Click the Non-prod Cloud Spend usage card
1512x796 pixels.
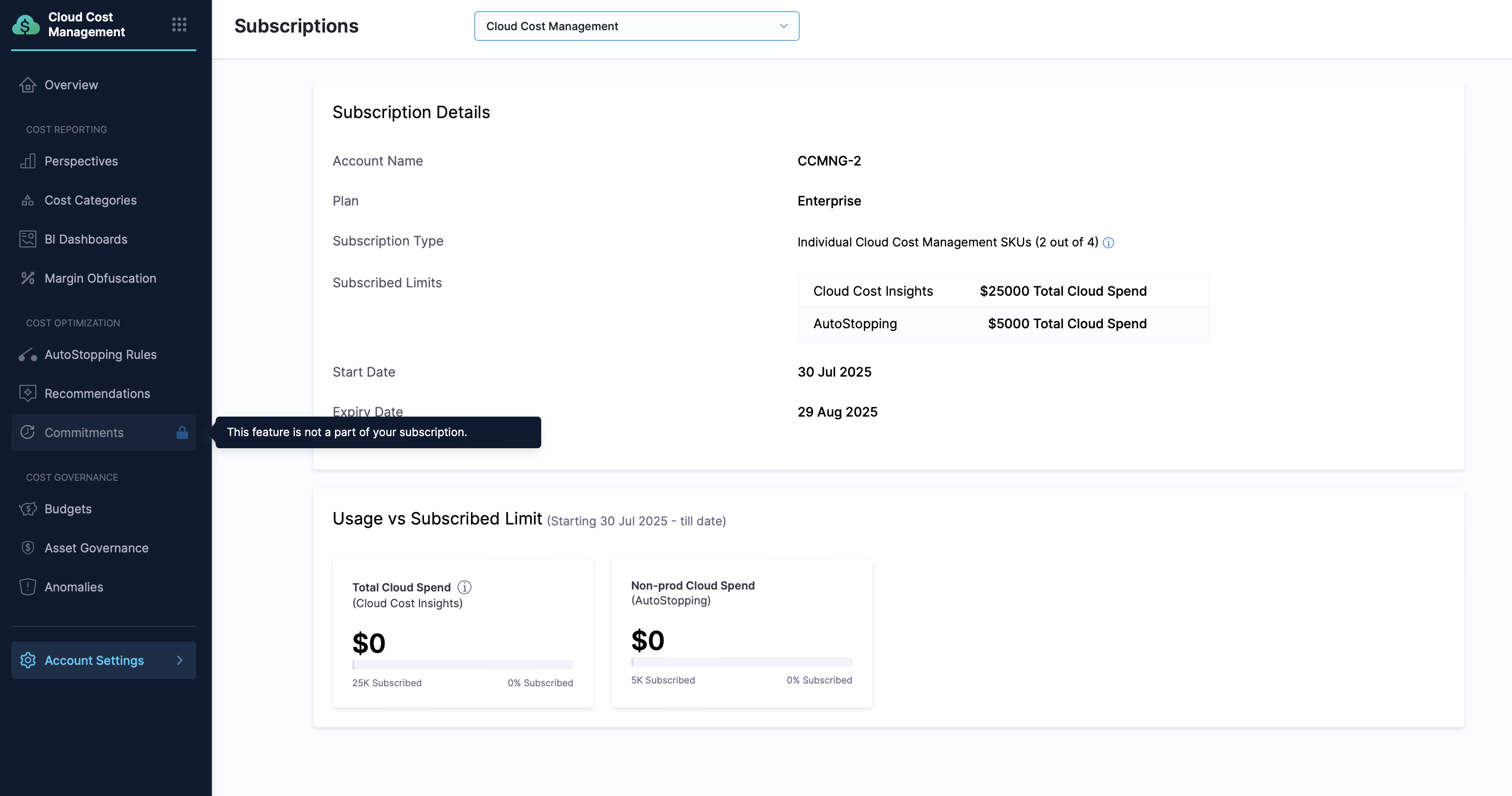coord(741,633)
